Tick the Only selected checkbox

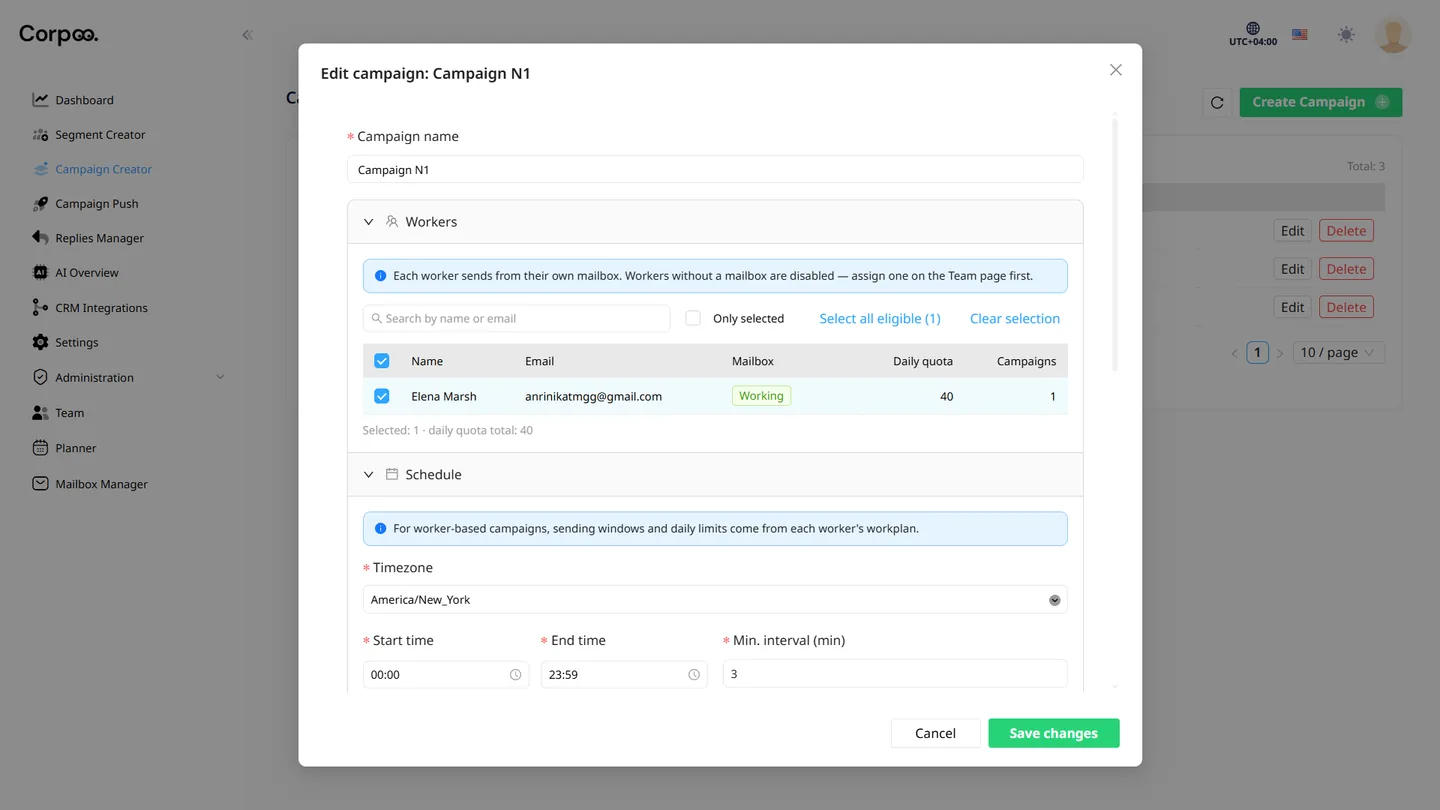[693, 318]
